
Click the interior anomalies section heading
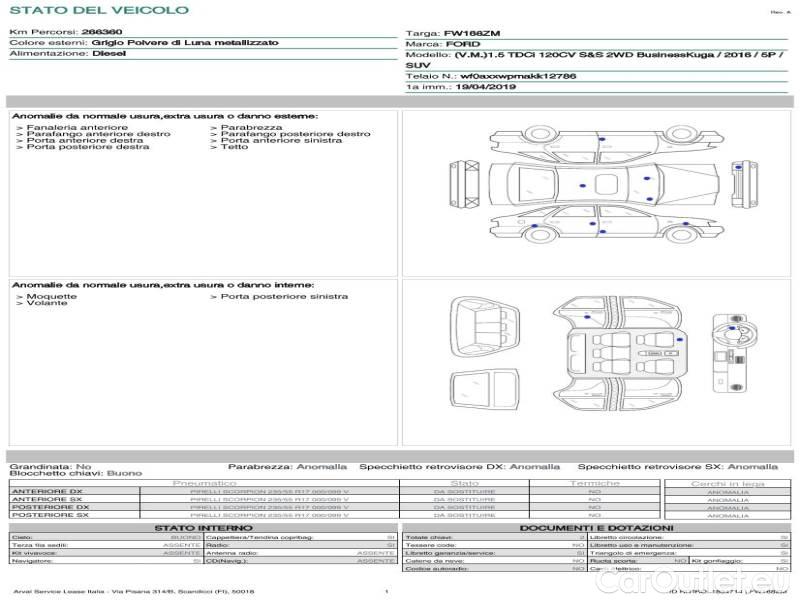163,285
